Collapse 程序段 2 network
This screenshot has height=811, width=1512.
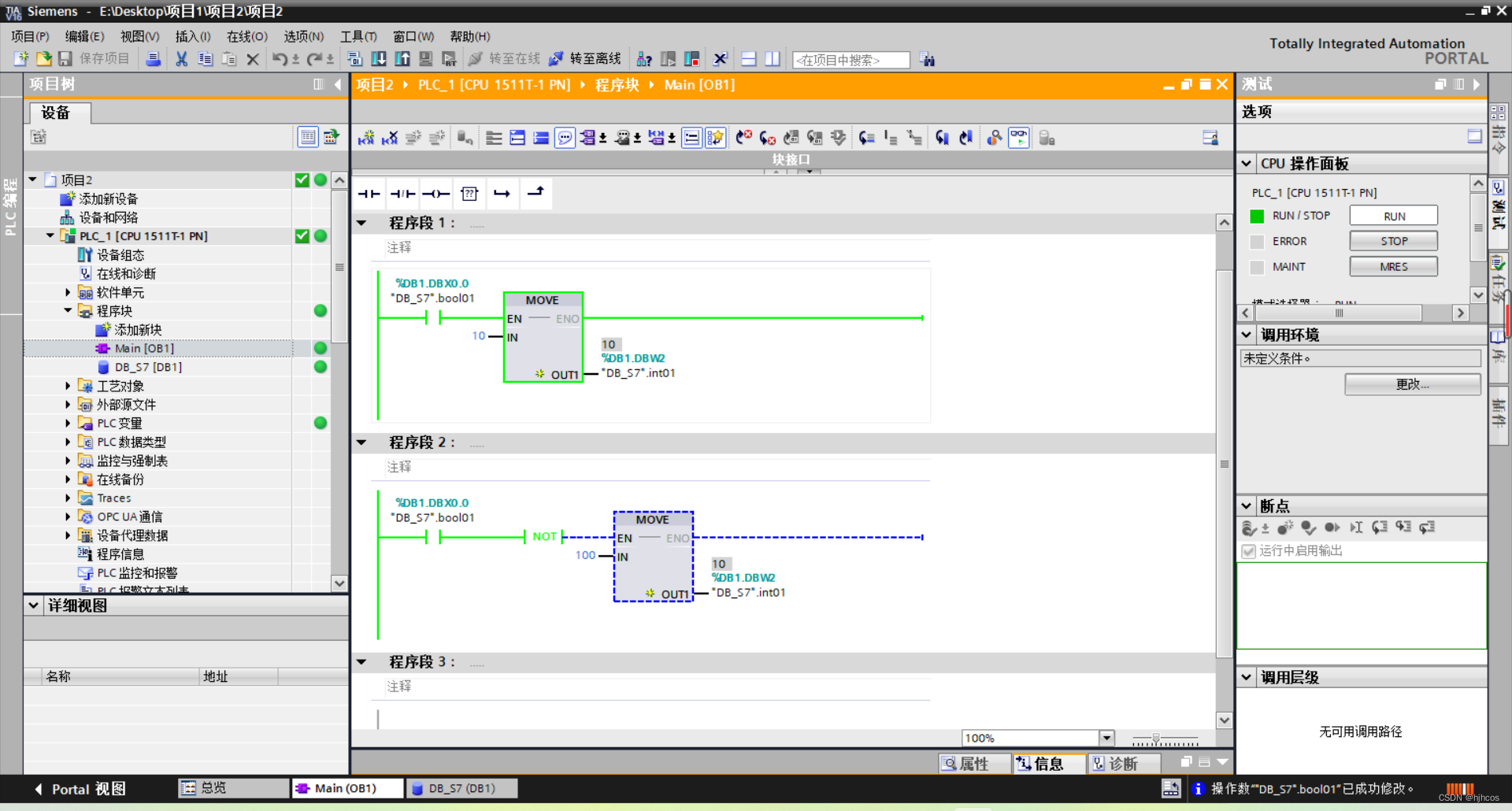click(362, 443)
